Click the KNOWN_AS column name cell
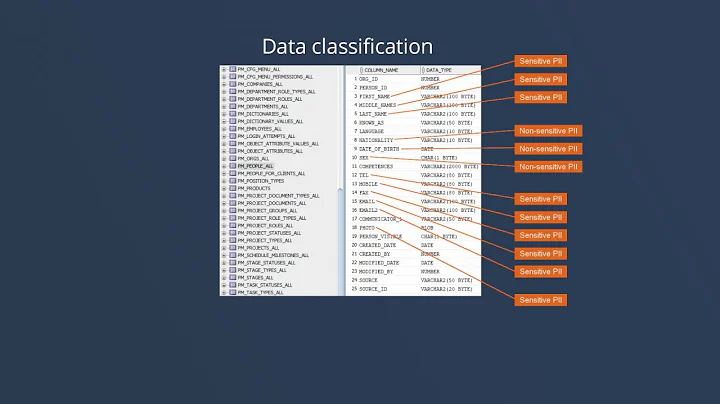 371,123
